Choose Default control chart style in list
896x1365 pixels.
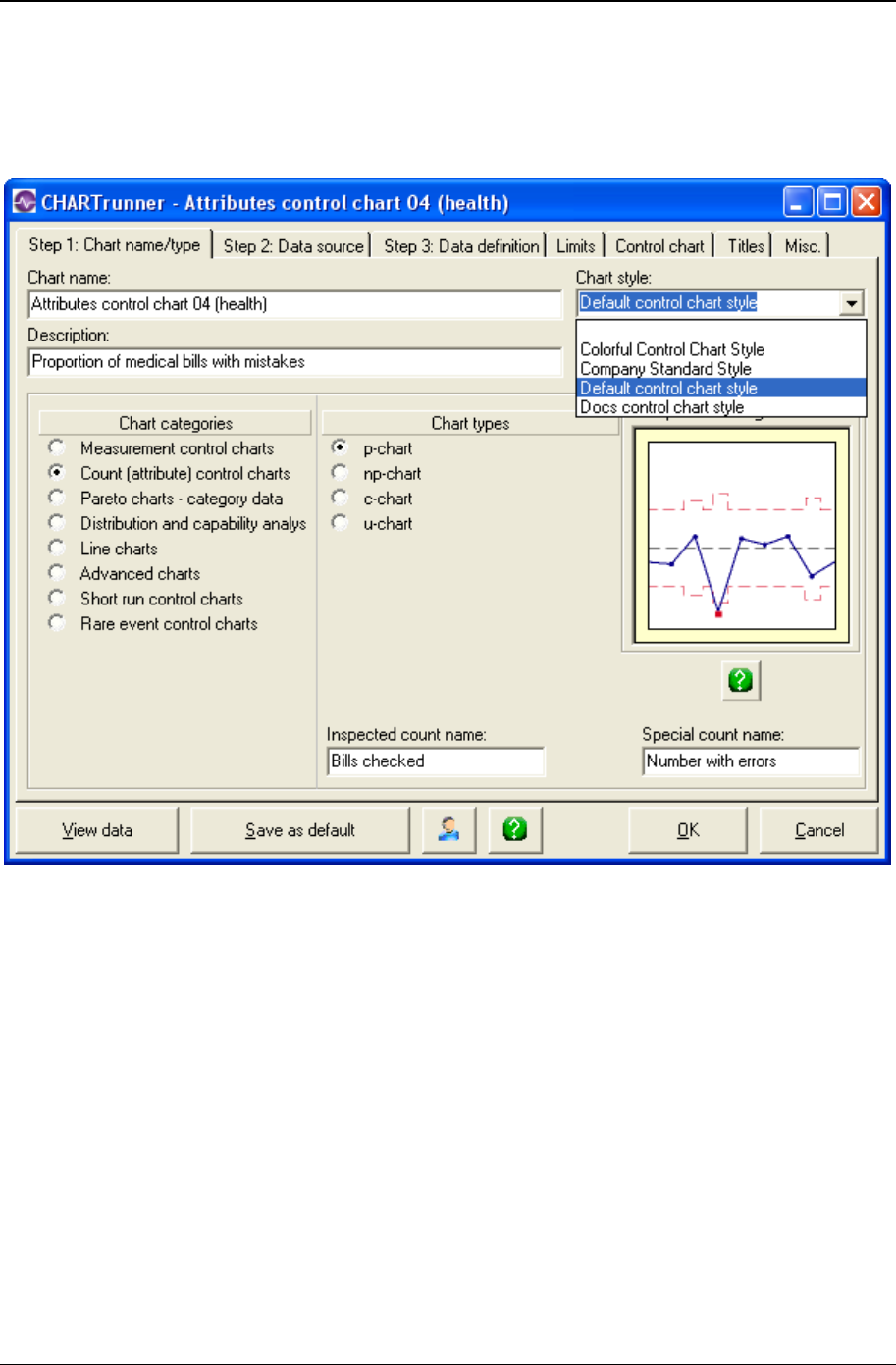[x=721, y=388]
